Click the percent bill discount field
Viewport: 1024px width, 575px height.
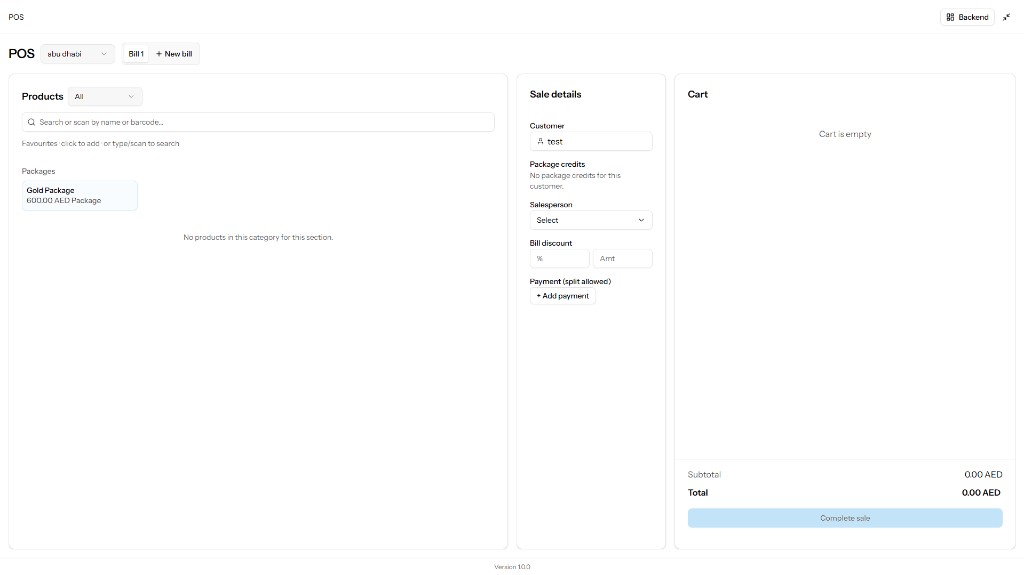pos(559,259)
